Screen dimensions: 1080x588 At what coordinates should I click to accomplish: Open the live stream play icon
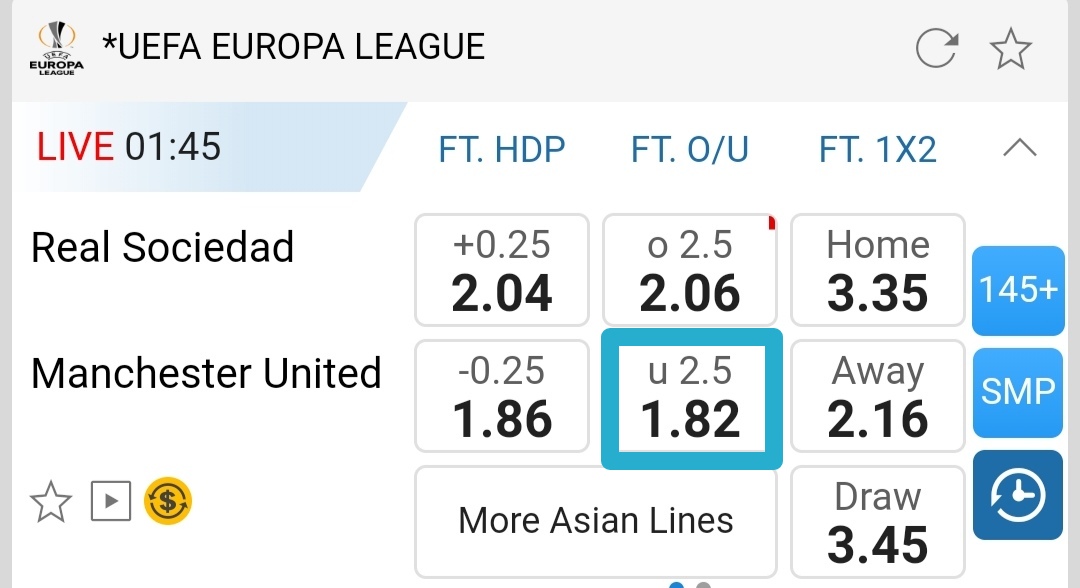111,501
